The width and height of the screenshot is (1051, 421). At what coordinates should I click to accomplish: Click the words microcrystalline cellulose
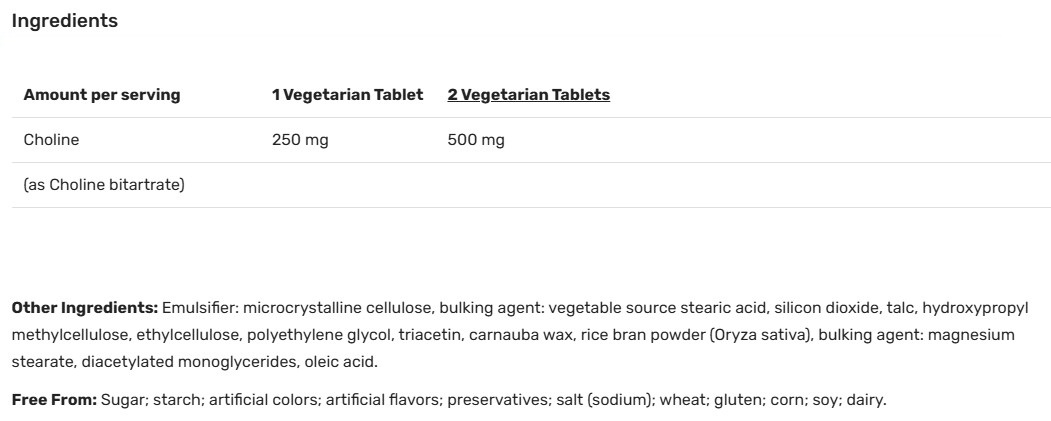337,307
